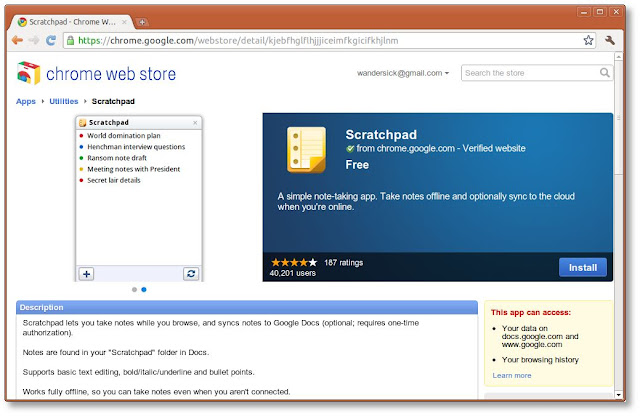Close the Scratchpad tab
This screenshot has width=640, height=416.
tap(124, 22)
